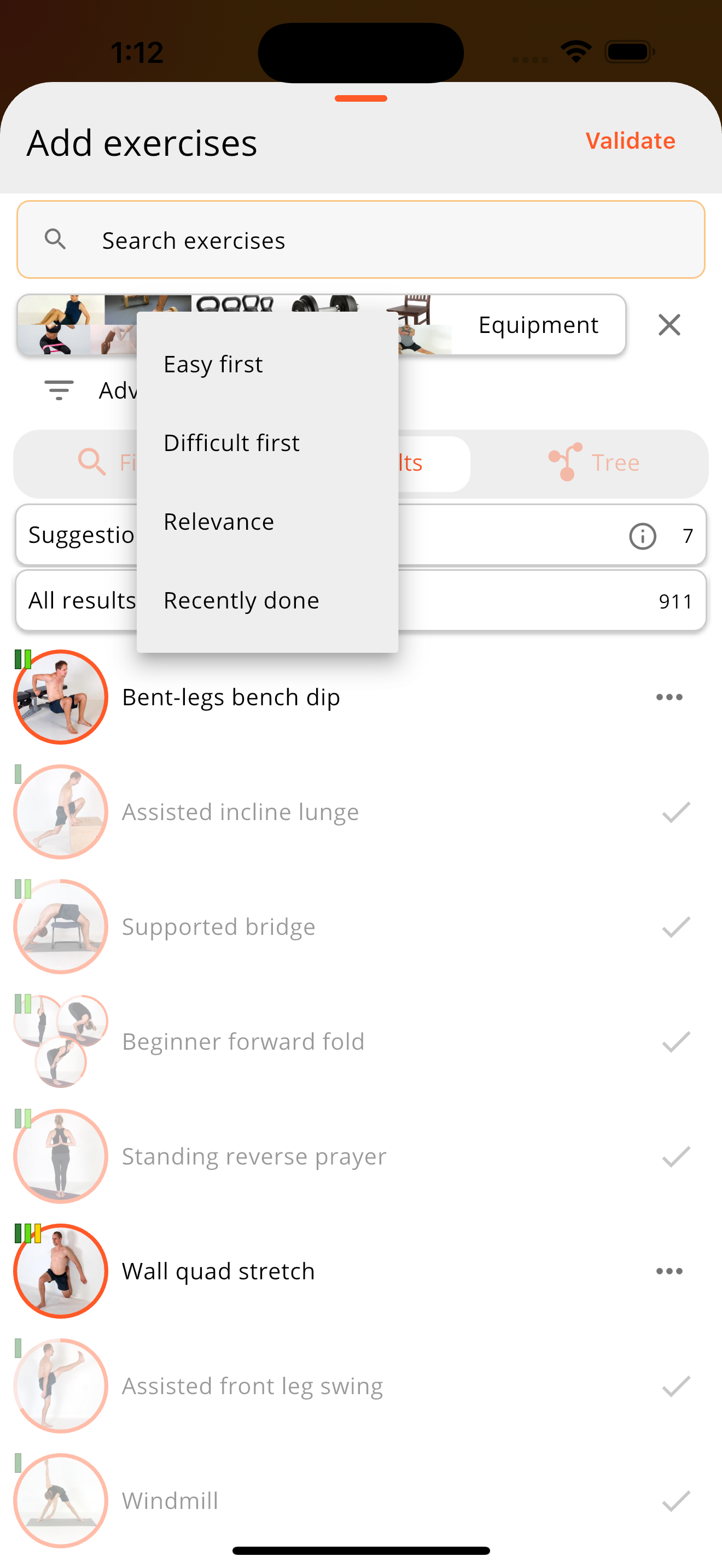Tap the Validate button
The width and height of the screenshot is (722, 1568).
pos(630,141)
